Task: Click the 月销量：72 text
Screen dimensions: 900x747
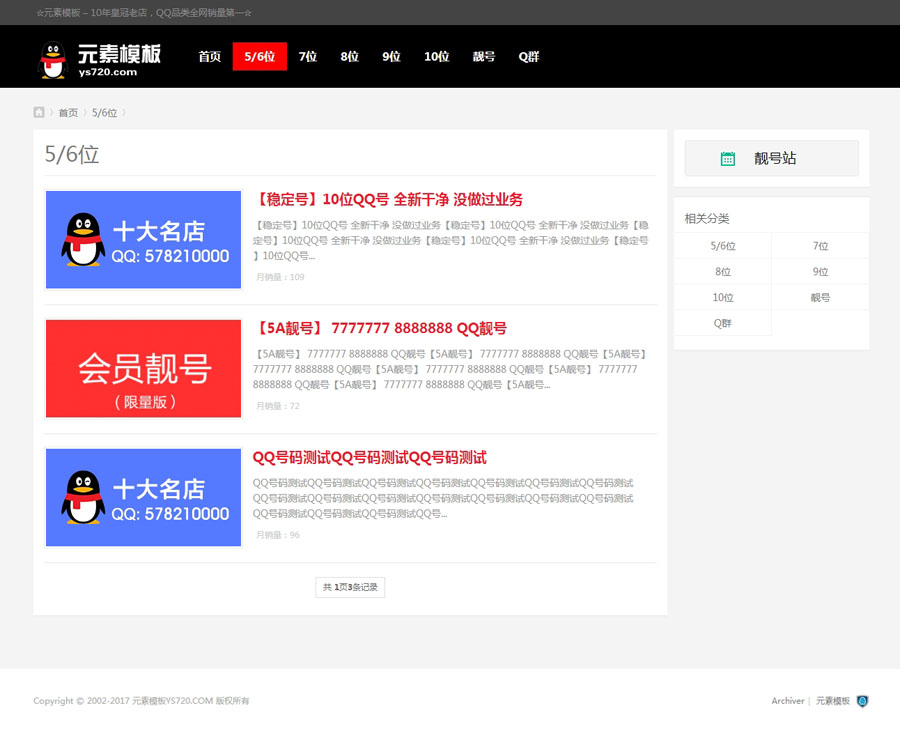Action: (278, 406)
